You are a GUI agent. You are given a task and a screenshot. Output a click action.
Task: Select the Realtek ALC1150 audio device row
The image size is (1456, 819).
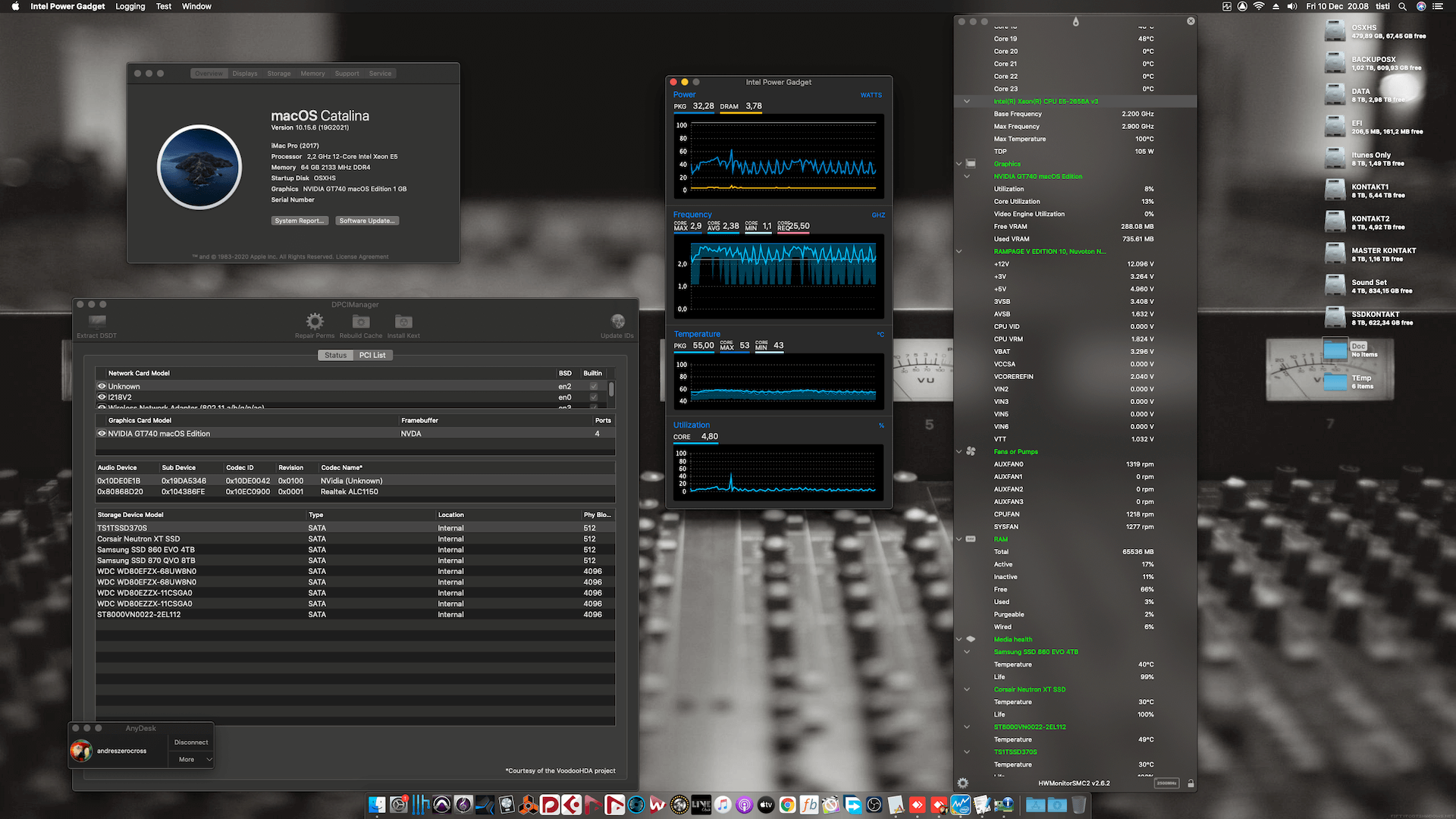point(355,491)
